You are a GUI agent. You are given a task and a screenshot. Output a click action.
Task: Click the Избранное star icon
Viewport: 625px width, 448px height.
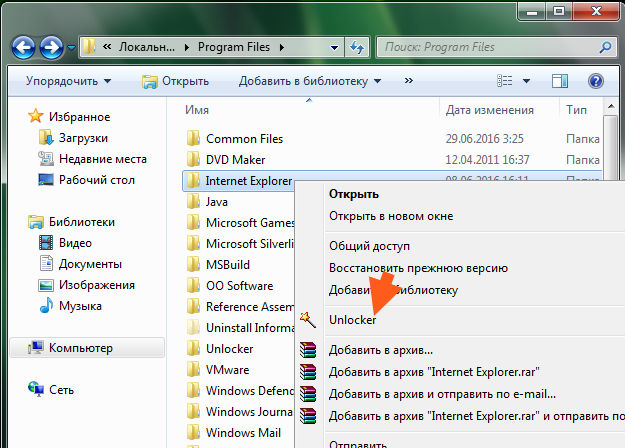pyautogui.click(x=35, y=116)
